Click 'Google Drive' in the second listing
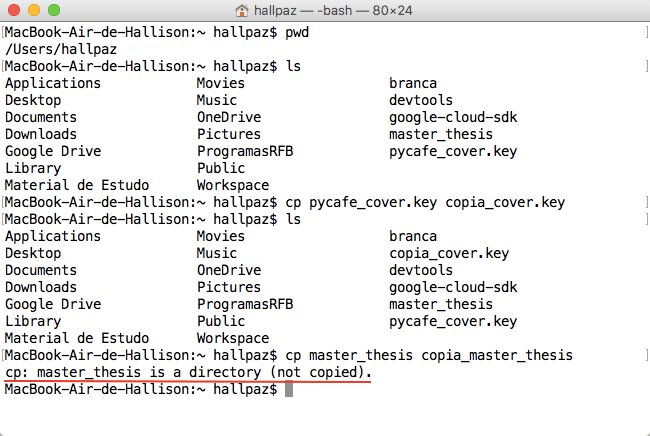The height and width of the screenshot is (436, 650). [x=53, y=304]
